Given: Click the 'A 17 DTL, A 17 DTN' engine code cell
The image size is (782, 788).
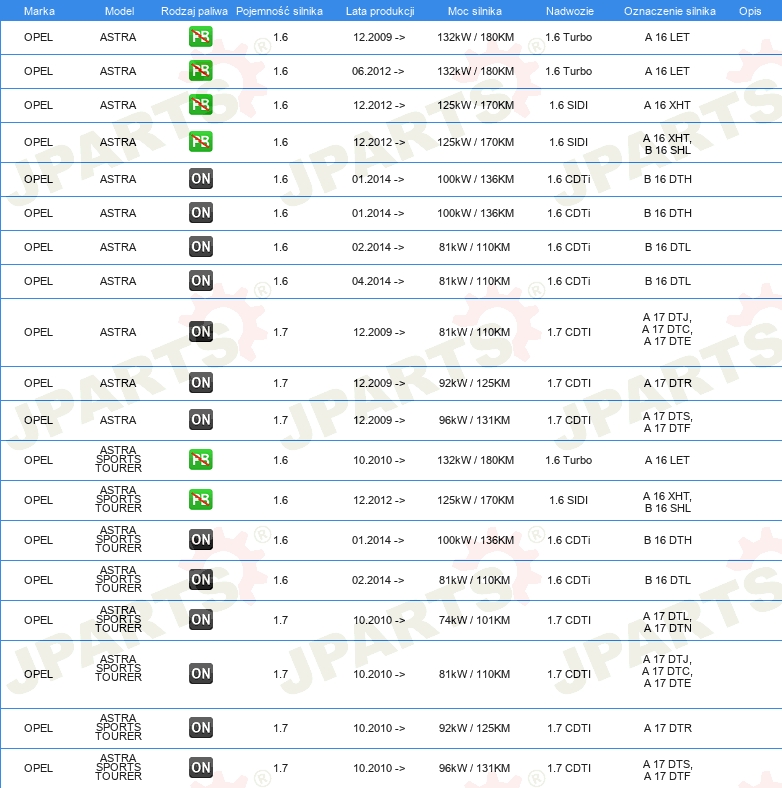Looking at the screenshot, I should click(667, 622).
